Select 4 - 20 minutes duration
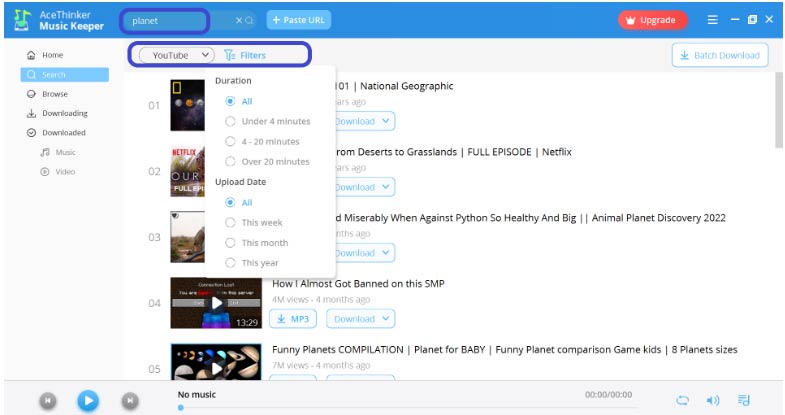This screenshot has height=415, width=785. click(x=230, y=142)
